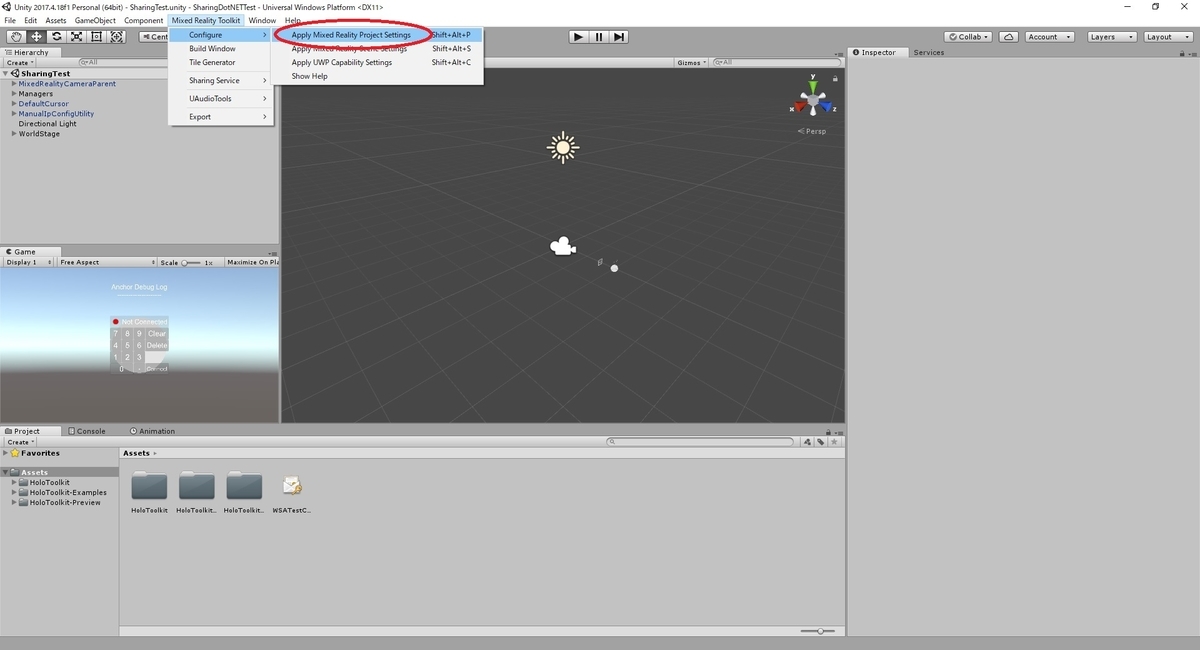Select the Rotate tool in toolbar
This screenshot has width=1200, height=650.
(56, 37)
